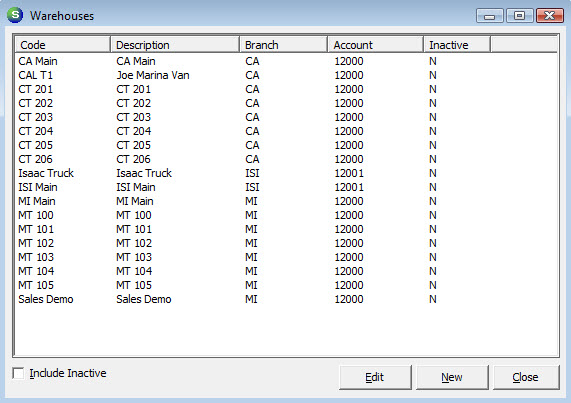Click the green S application icon

pyautogui.click(x=15, y=15)
